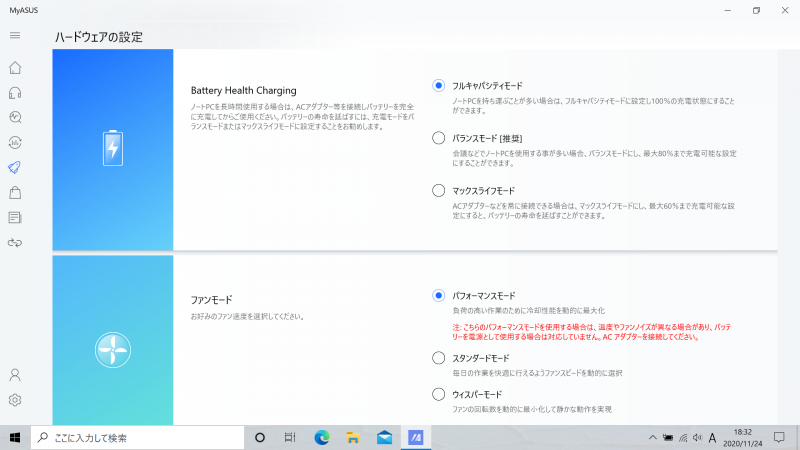
Task: Select Whisper fan mode radio button
Action: 438,394
